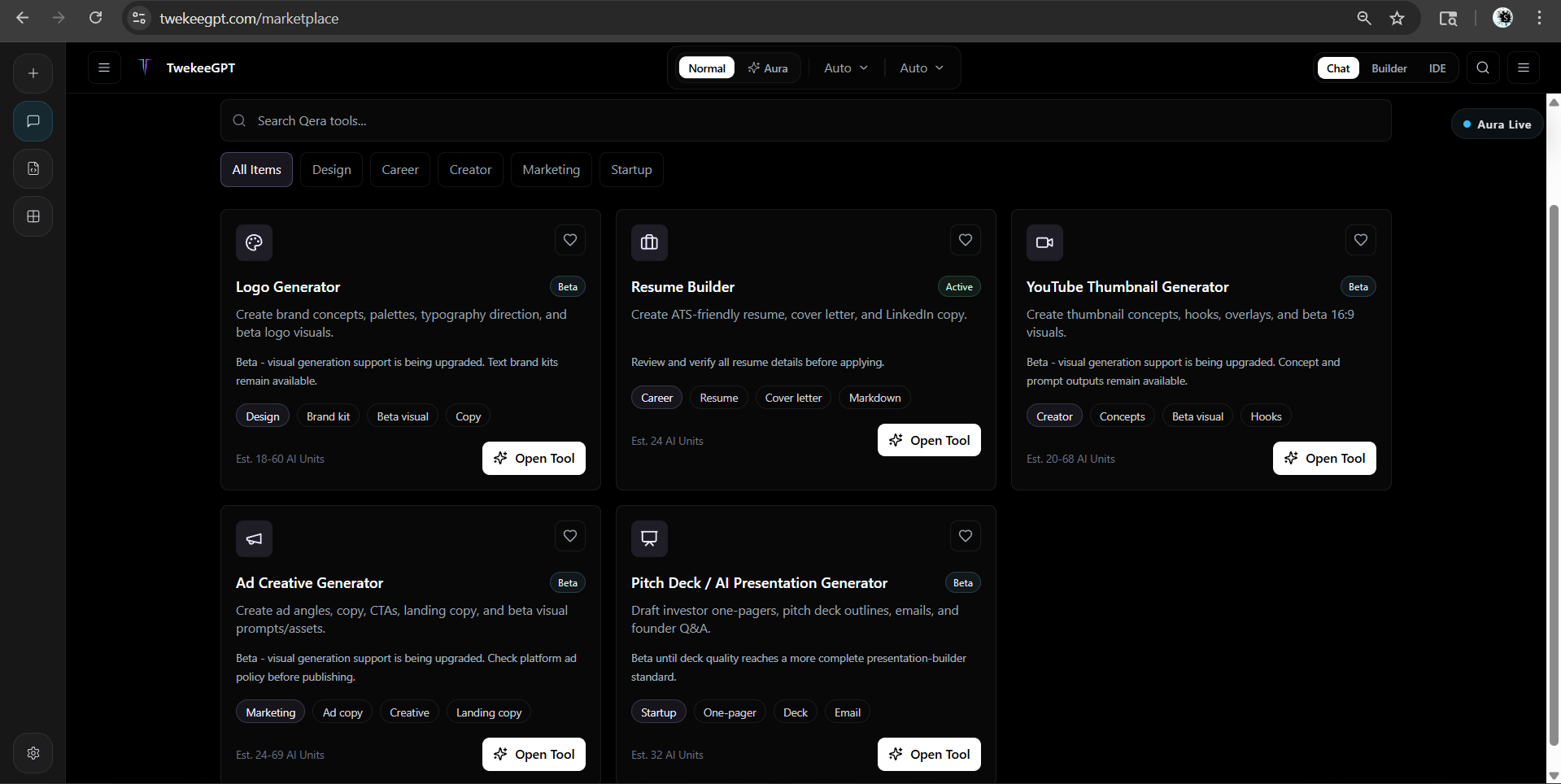The width and height of the screenshot is (1561, 784).
Task: Select the All Items filter
Action: coord(256,169)
